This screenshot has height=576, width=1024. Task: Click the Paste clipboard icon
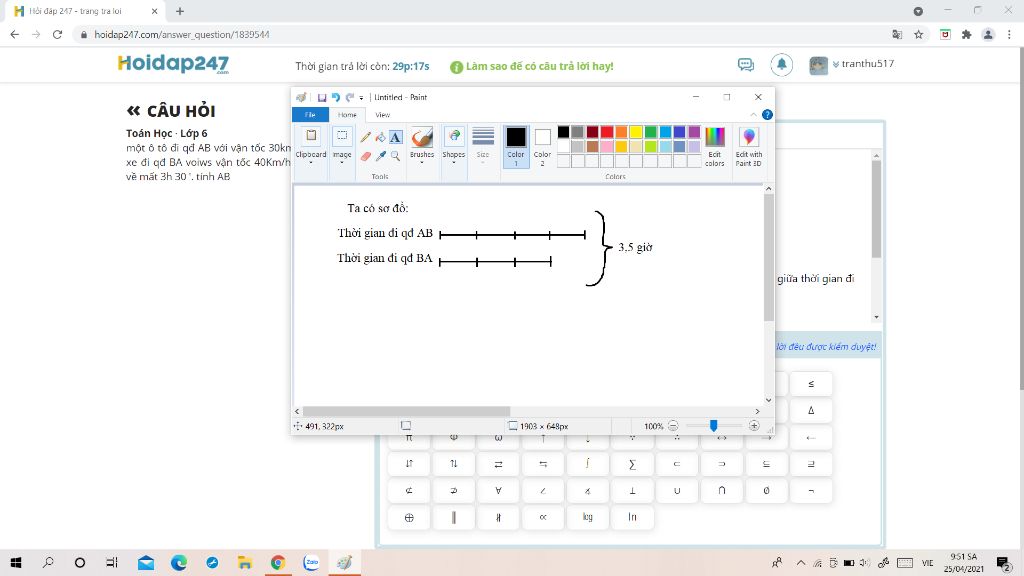[x=311, y=136]
